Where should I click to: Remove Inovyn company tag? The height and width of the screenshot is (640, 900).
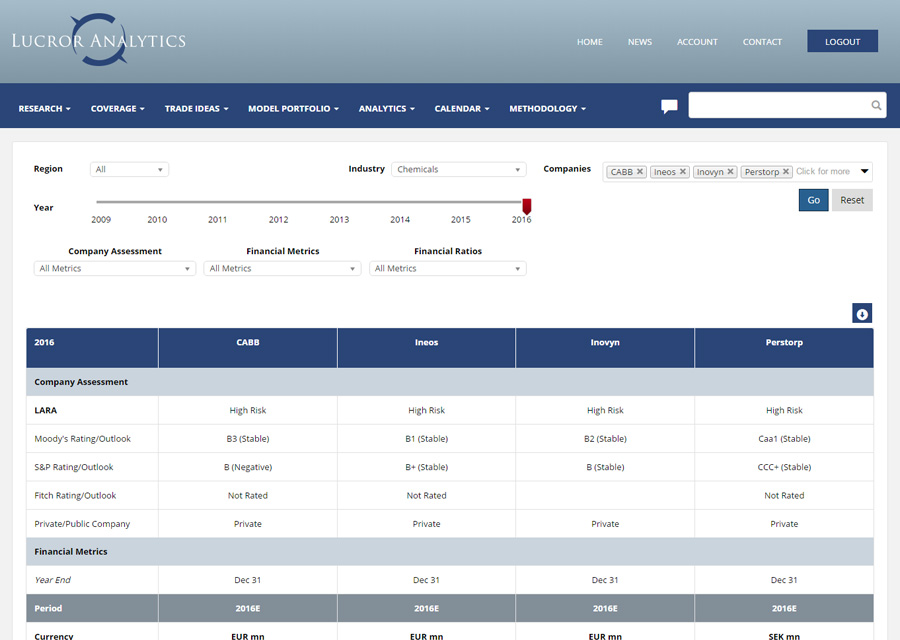pos(730,171)
